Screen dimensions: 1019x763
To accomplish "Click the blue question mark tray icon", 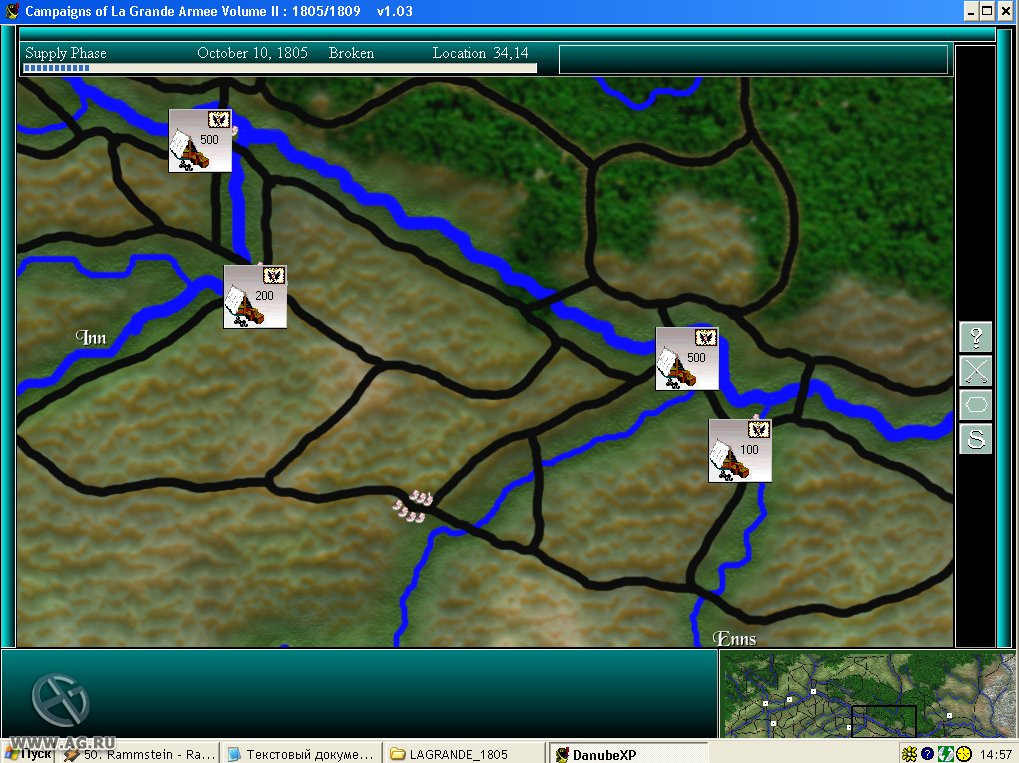I will pos(927,754).
